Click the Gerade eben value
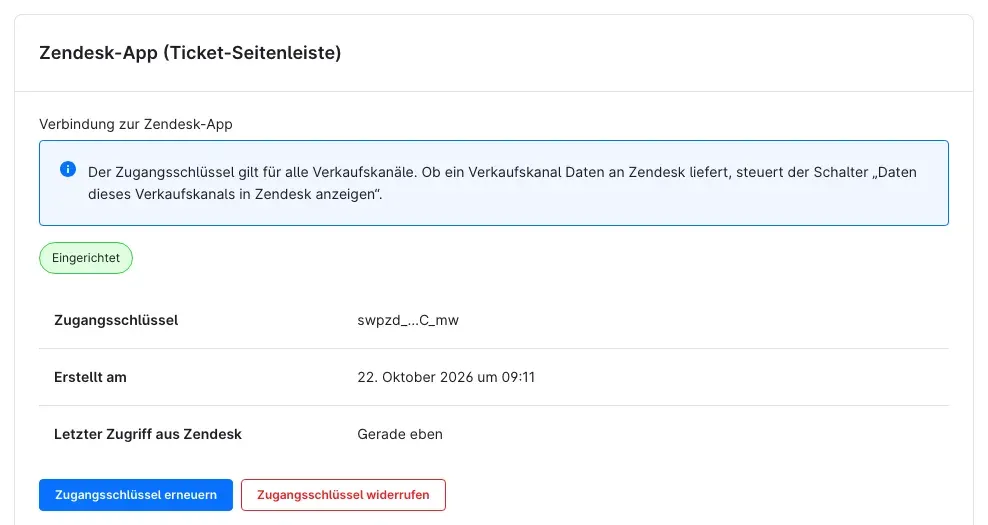 pyautogui.click(x=400, y=434)
